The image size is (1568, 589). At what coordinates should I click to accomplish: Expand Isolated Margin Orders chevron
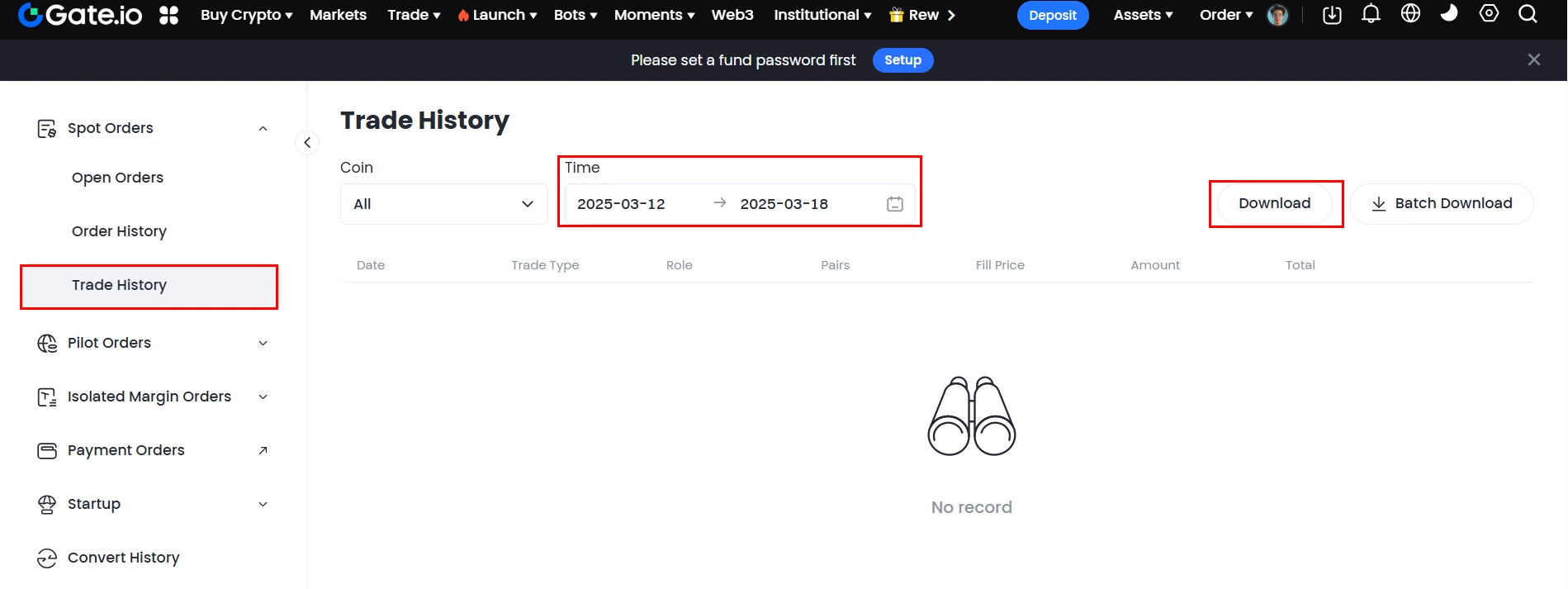click(x=263, y=397)
